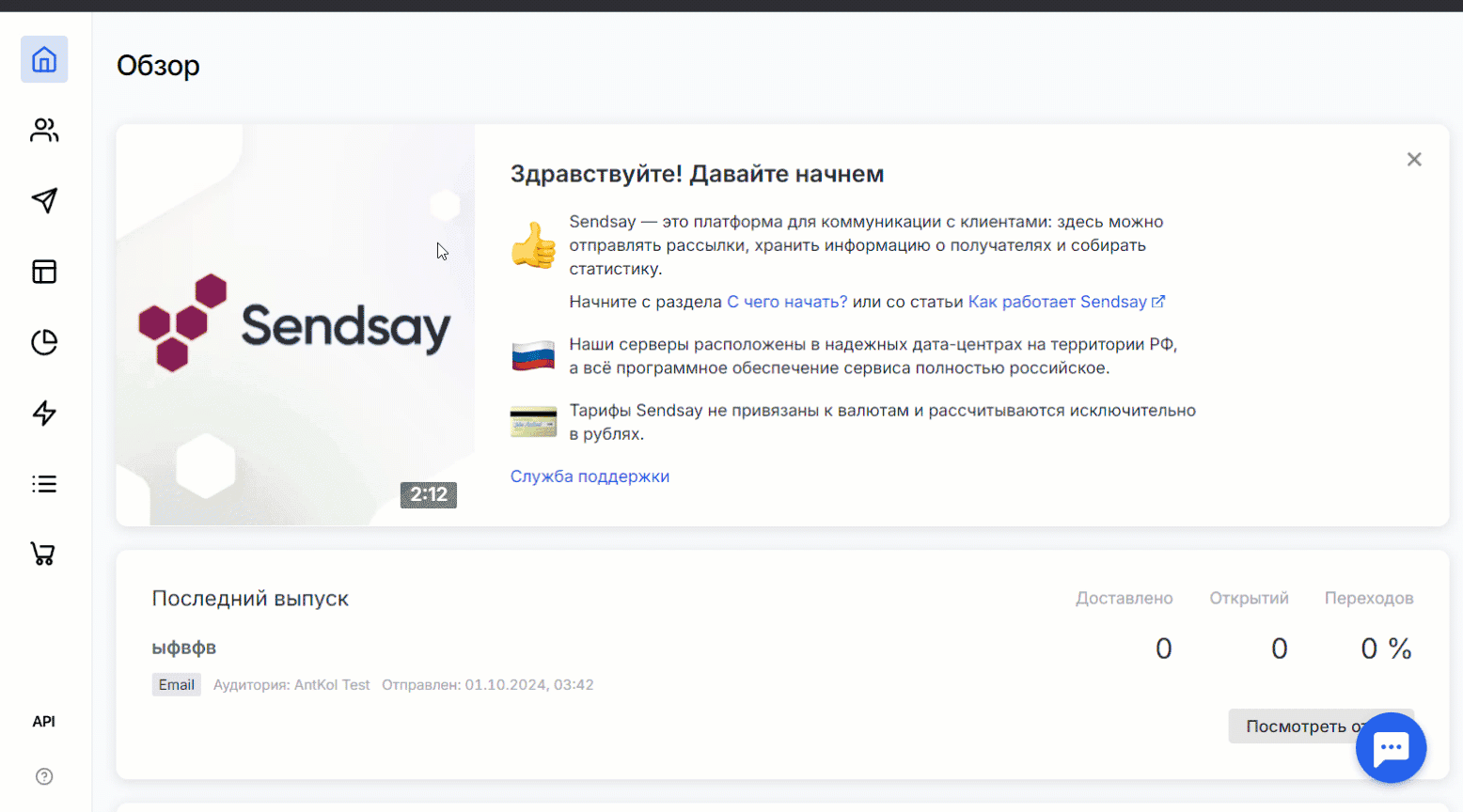This screenshot has height=812, width=1463.
Task: Open analytics pie chart icon
Action: [x=44, y=342]
